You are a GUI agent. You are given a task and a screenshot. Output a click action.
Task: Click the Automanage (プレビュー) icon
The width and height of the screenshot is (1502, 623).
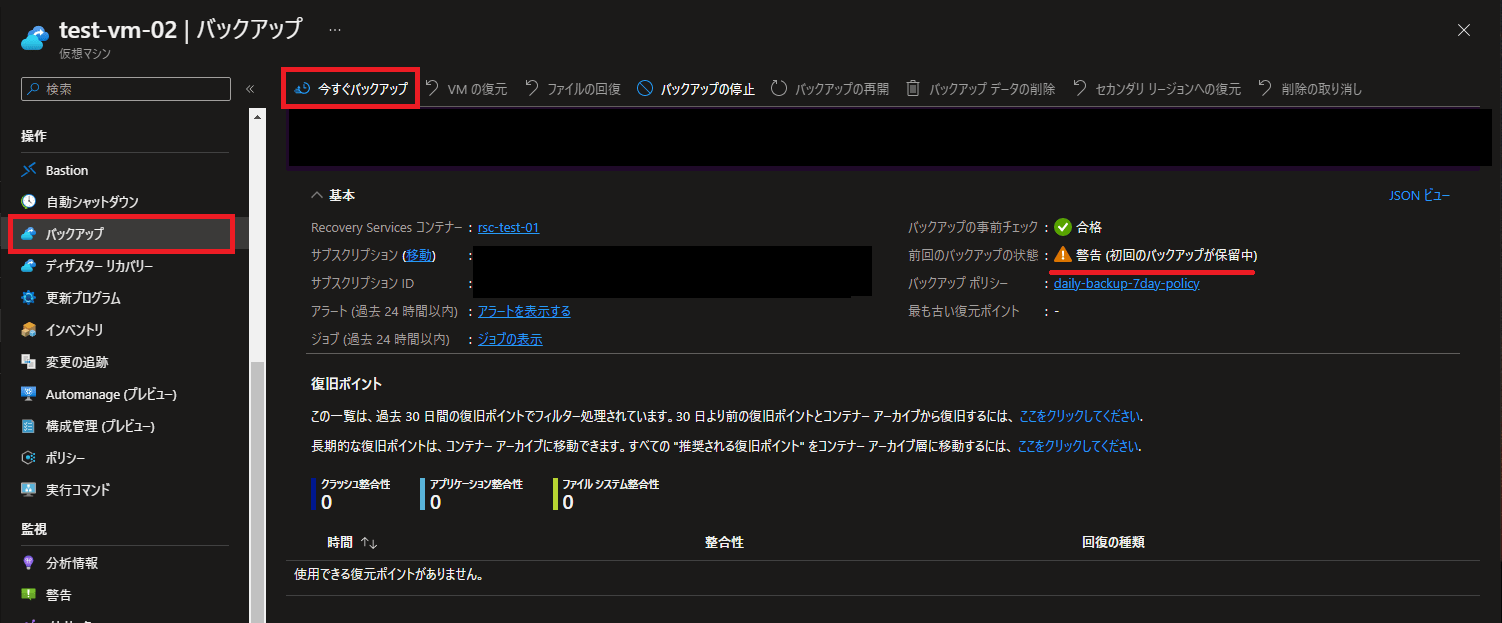click(29, 394)
